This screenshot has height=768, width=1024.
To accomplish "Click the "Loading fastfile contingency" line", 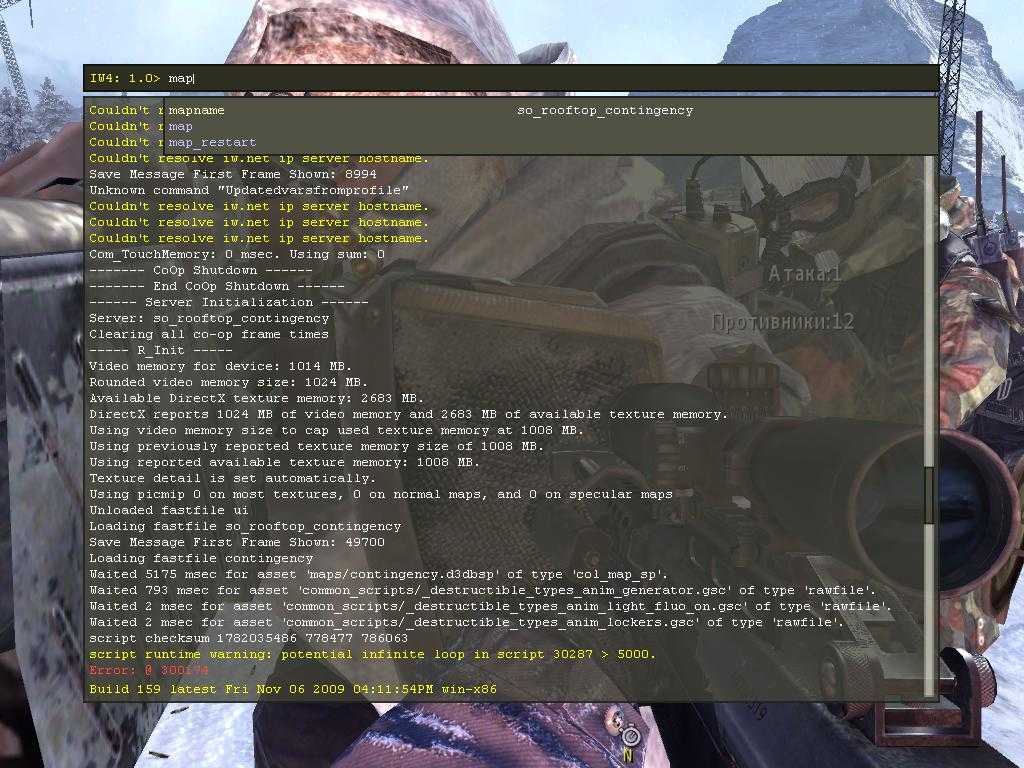I will pos(201,558).
